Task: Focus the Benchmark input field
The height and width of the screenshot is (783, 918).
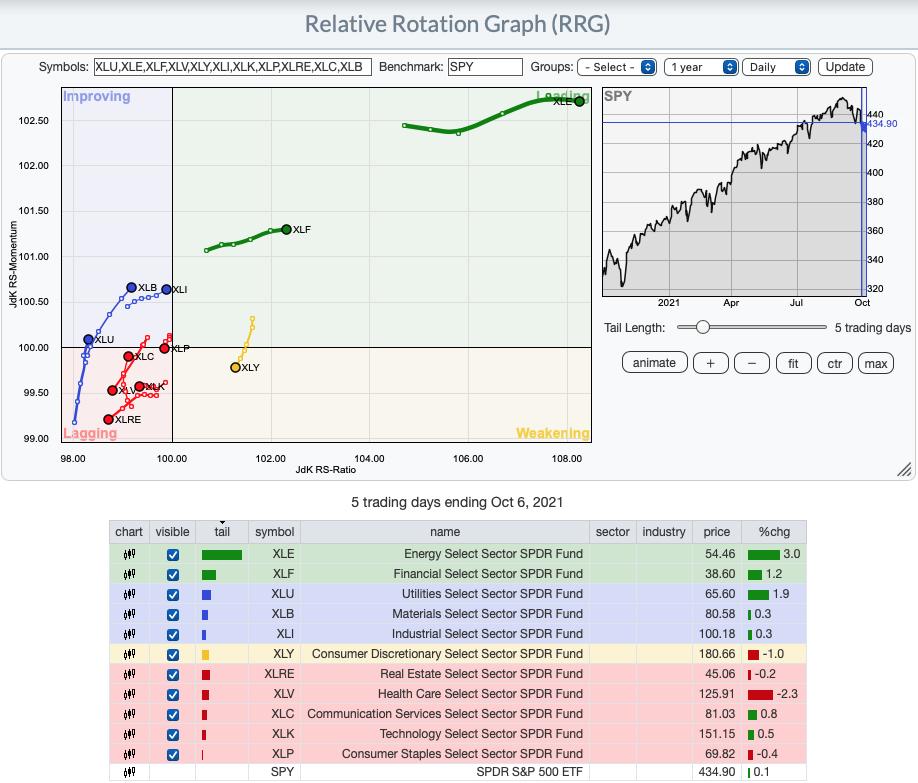Action: (485, 67)
